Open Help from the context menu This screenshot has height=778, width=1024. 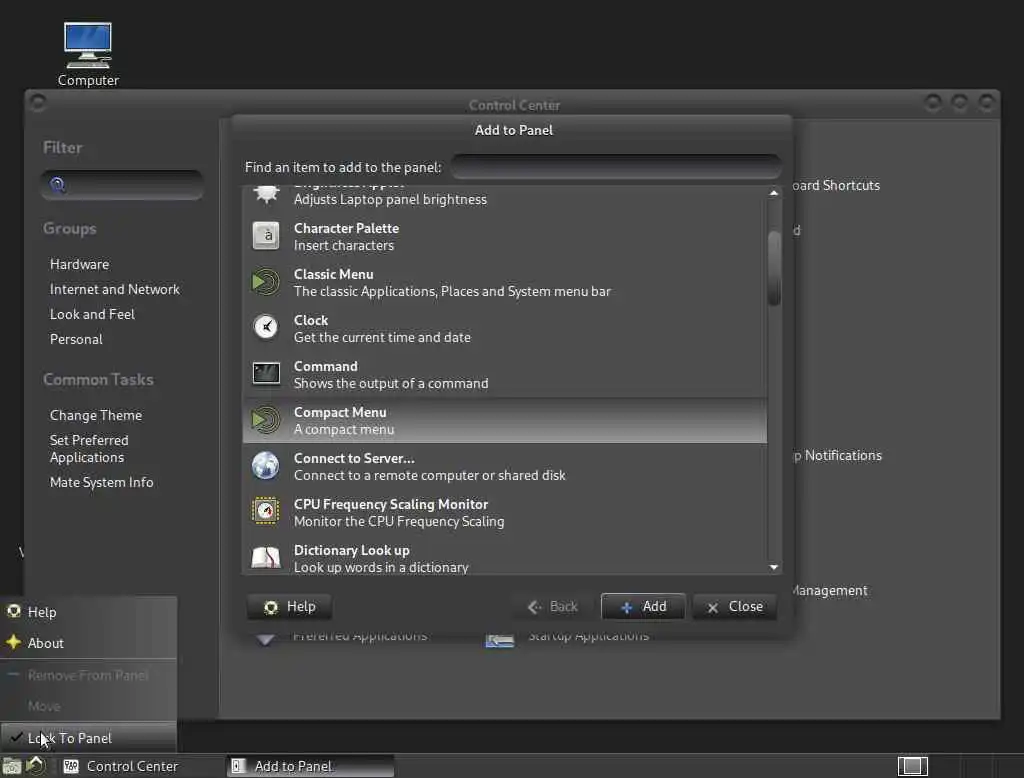tap(88, 612)
